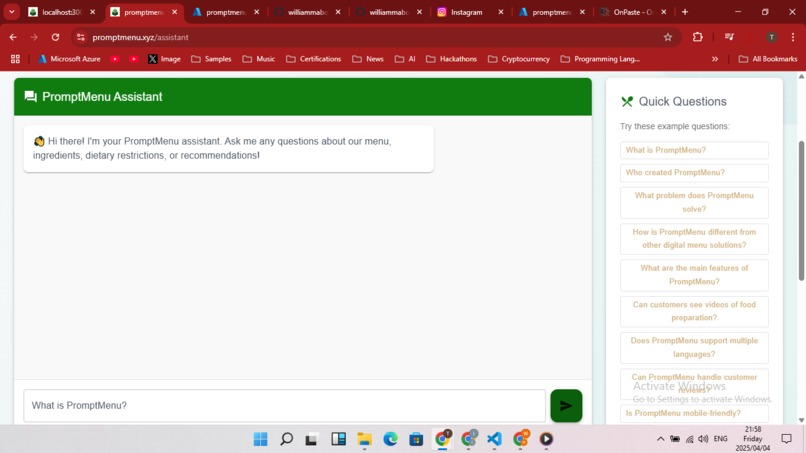Open the Certifications bookmark folder

[x=314, y=59]
